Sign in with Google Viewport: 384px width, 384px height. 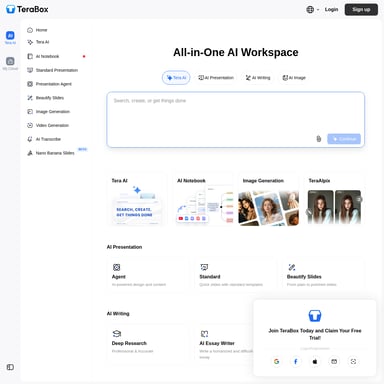coord(276,361)
